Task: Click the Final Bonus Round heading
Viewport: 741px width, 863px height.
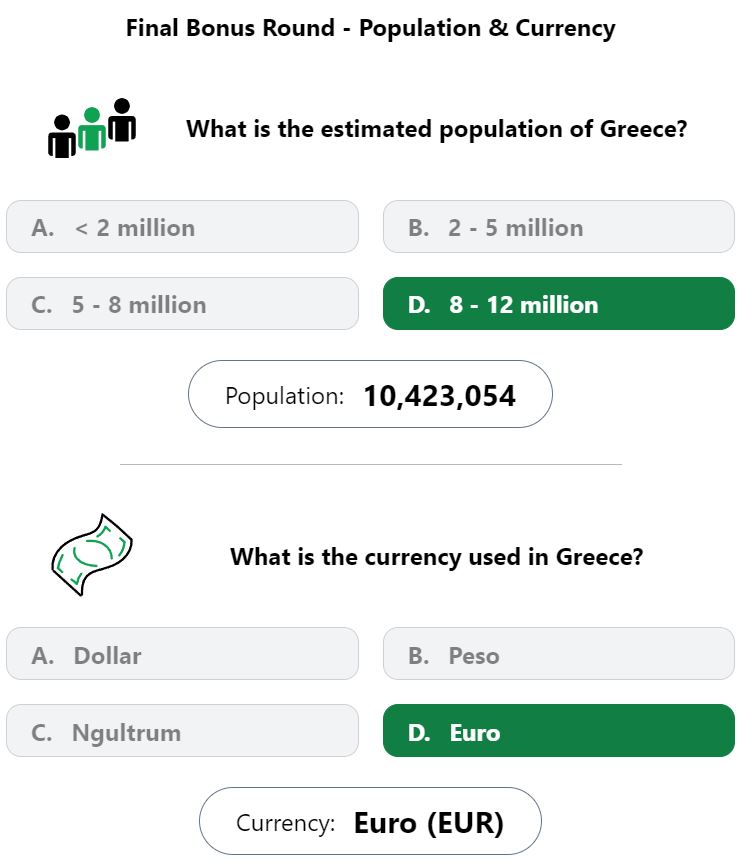Action: tap(370, 28)
